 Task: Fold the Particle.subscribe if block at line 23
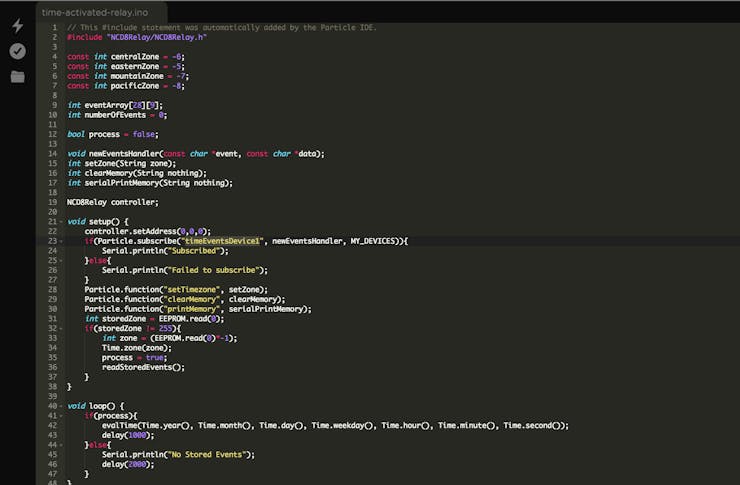pos(61,241)
